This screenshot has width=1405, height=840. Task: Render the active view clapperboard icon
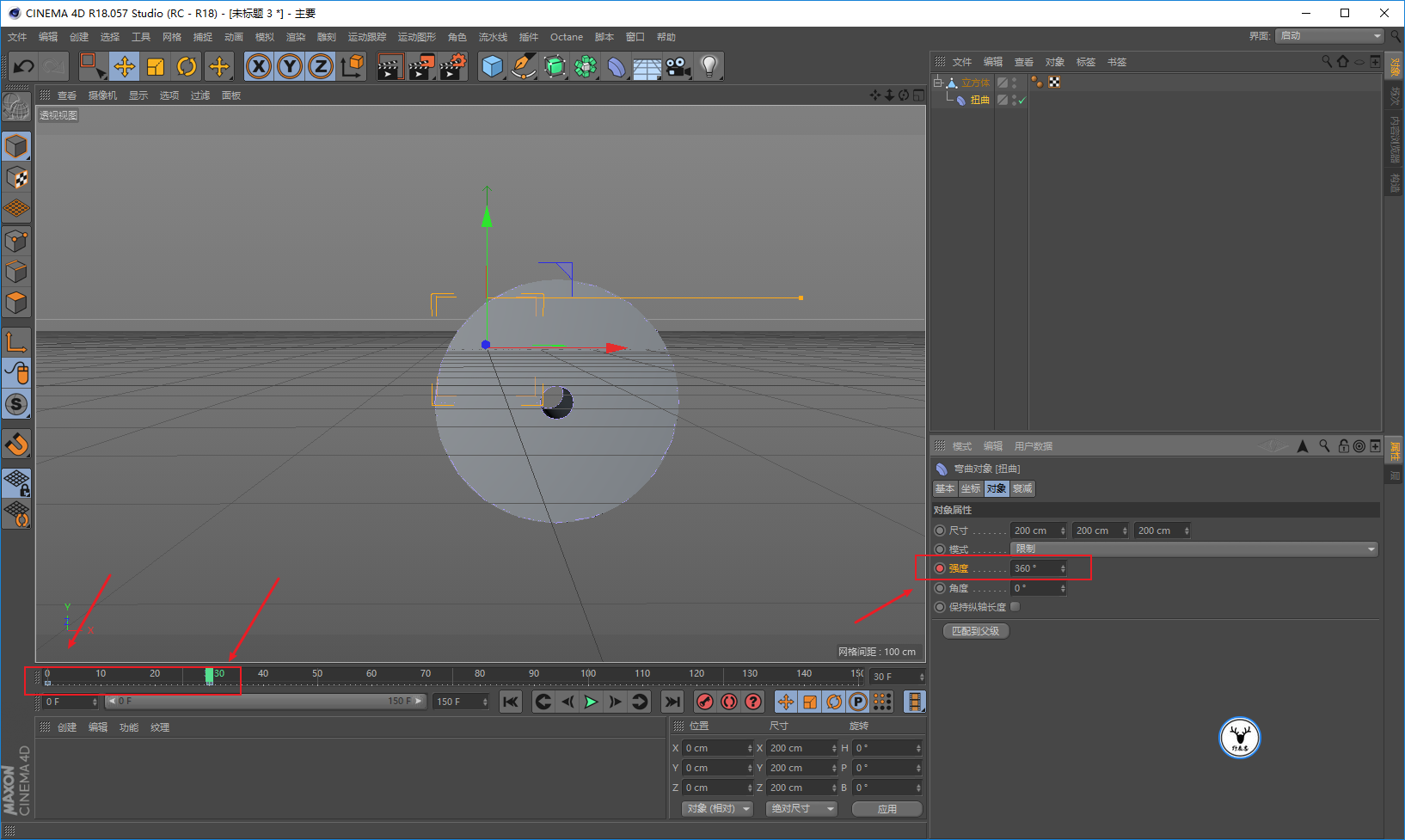coord(390,66)
